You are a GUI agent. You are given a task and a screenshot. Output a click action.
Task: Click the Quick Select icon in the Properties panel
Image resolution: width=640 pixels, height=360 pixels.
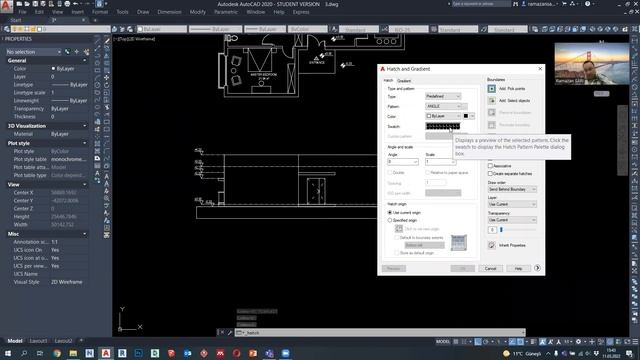click(86, 52)
